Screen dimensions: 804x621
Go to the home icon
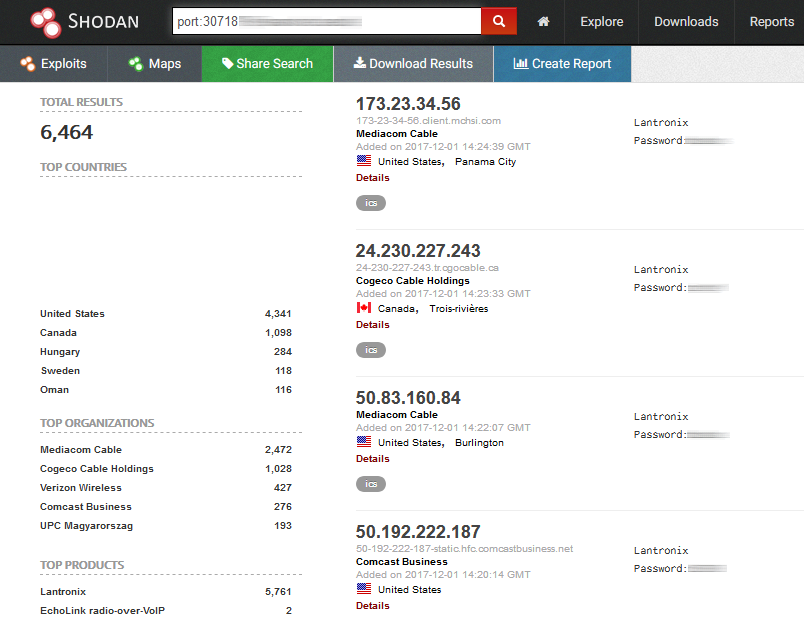(x=544, y=21)
